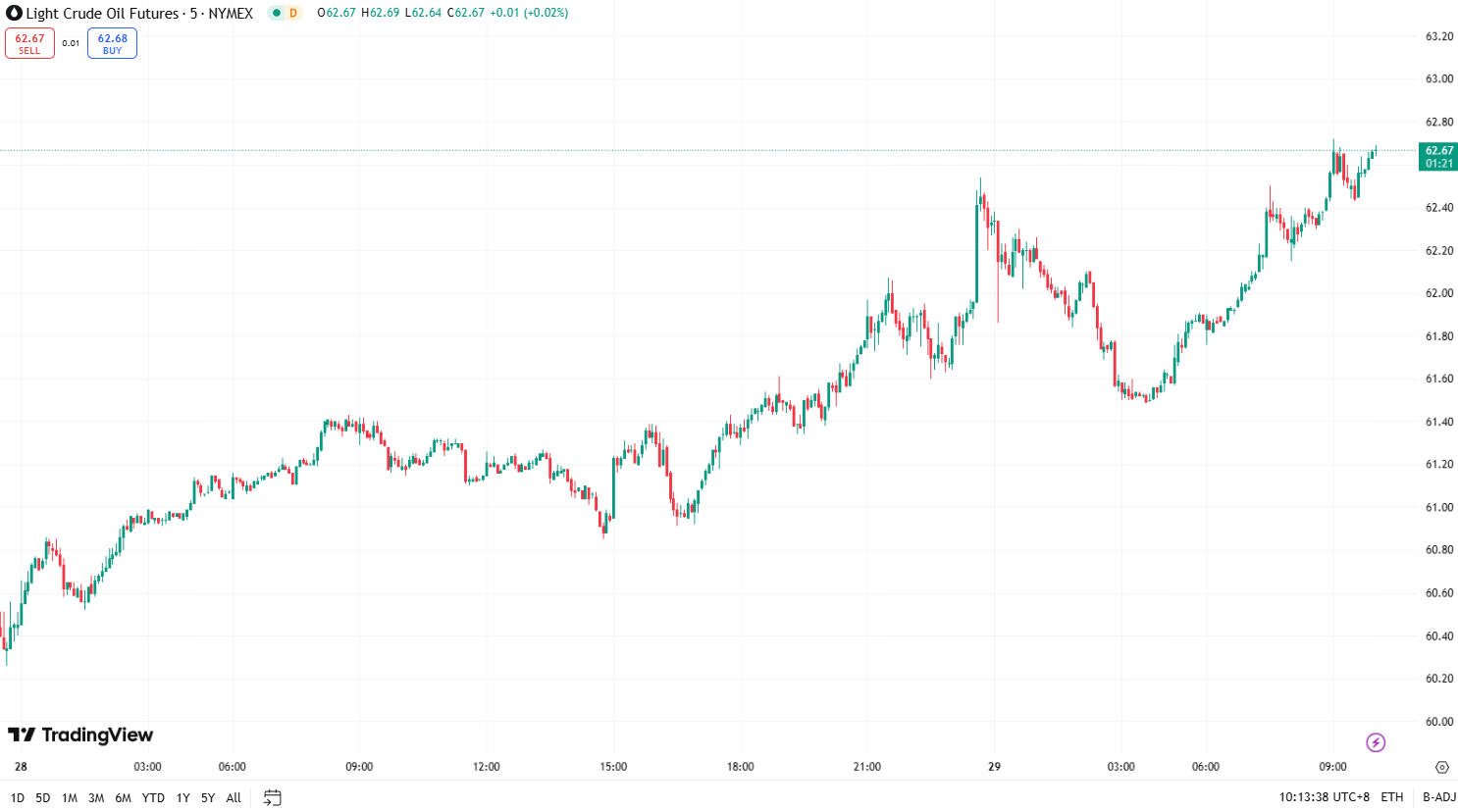Click the current price label 62.67
This screenshot has height=812, width=1458.
[x=1436, y=149]
